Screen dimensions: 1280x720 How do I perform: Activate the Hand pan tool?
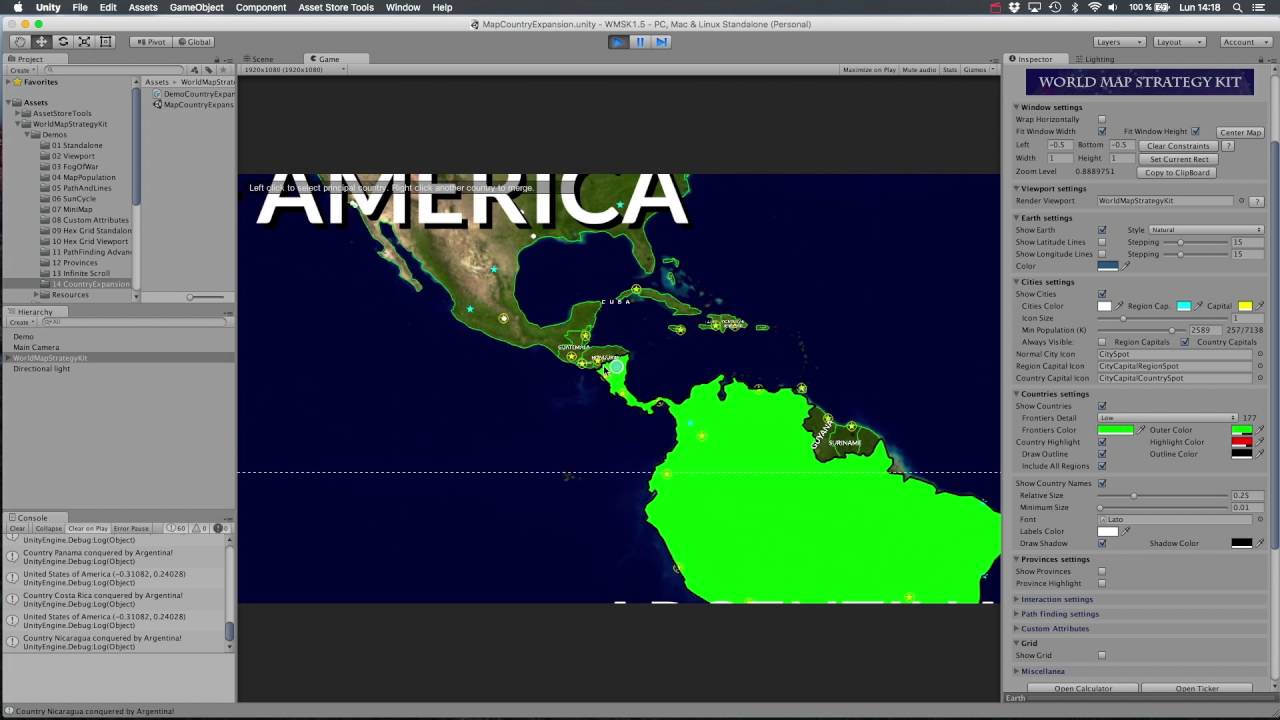click(x=20, y=41)
